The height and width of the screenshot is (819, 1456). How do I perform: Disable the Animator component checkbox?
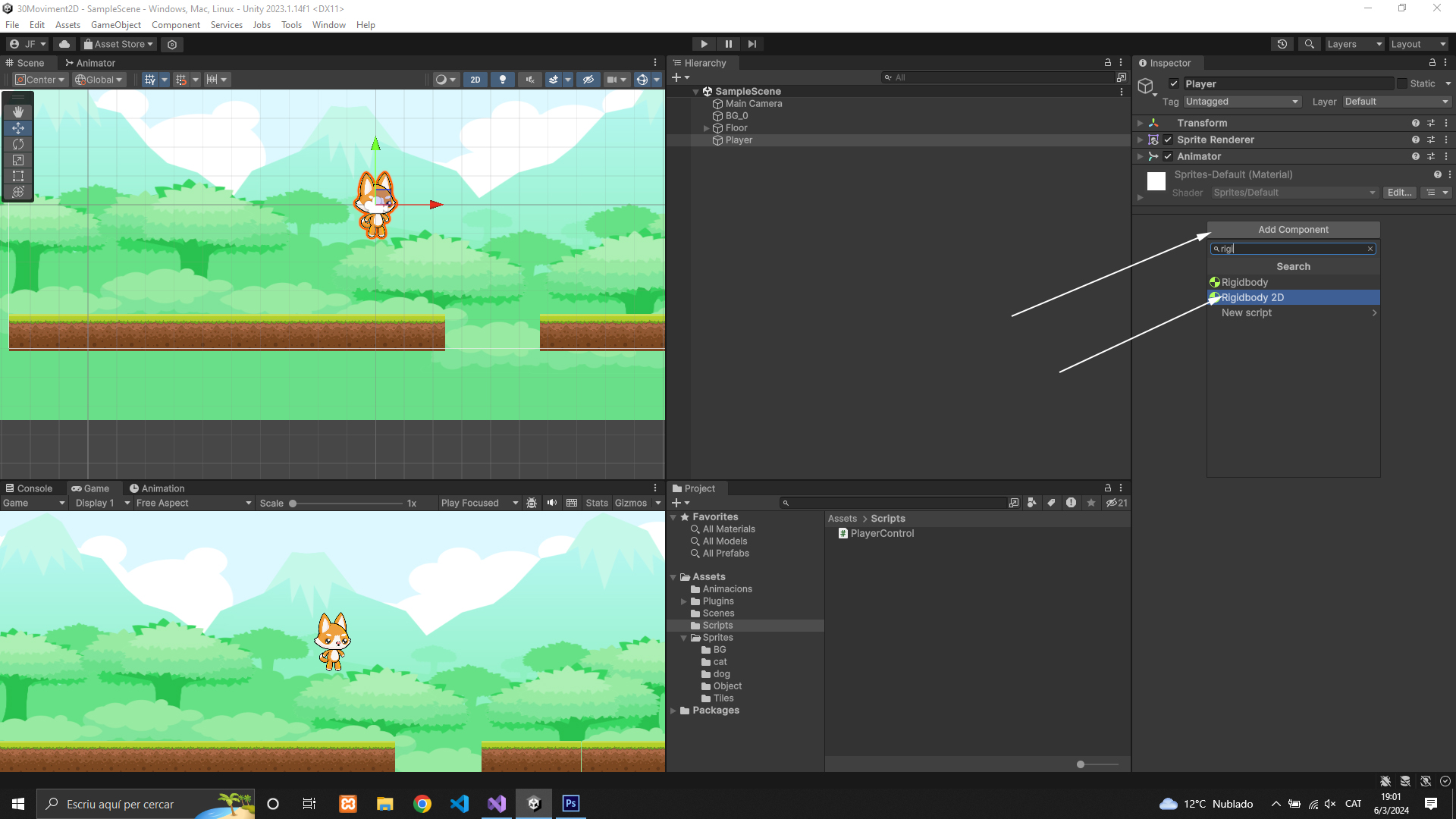[x=1168, y=156]
